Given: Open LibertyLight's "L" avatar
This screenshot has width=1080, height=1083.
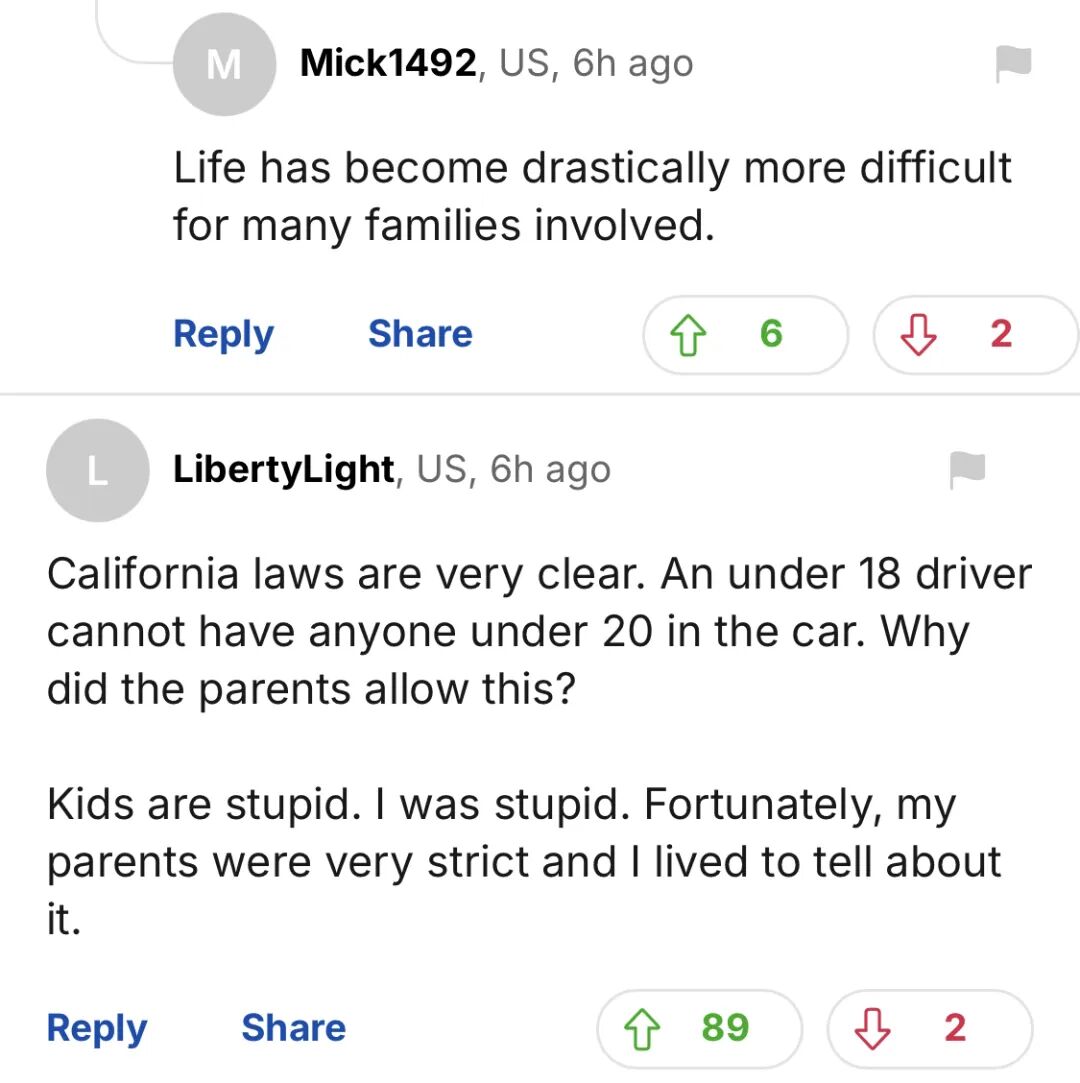Looking at the screenshot, I should click(97, 470).
